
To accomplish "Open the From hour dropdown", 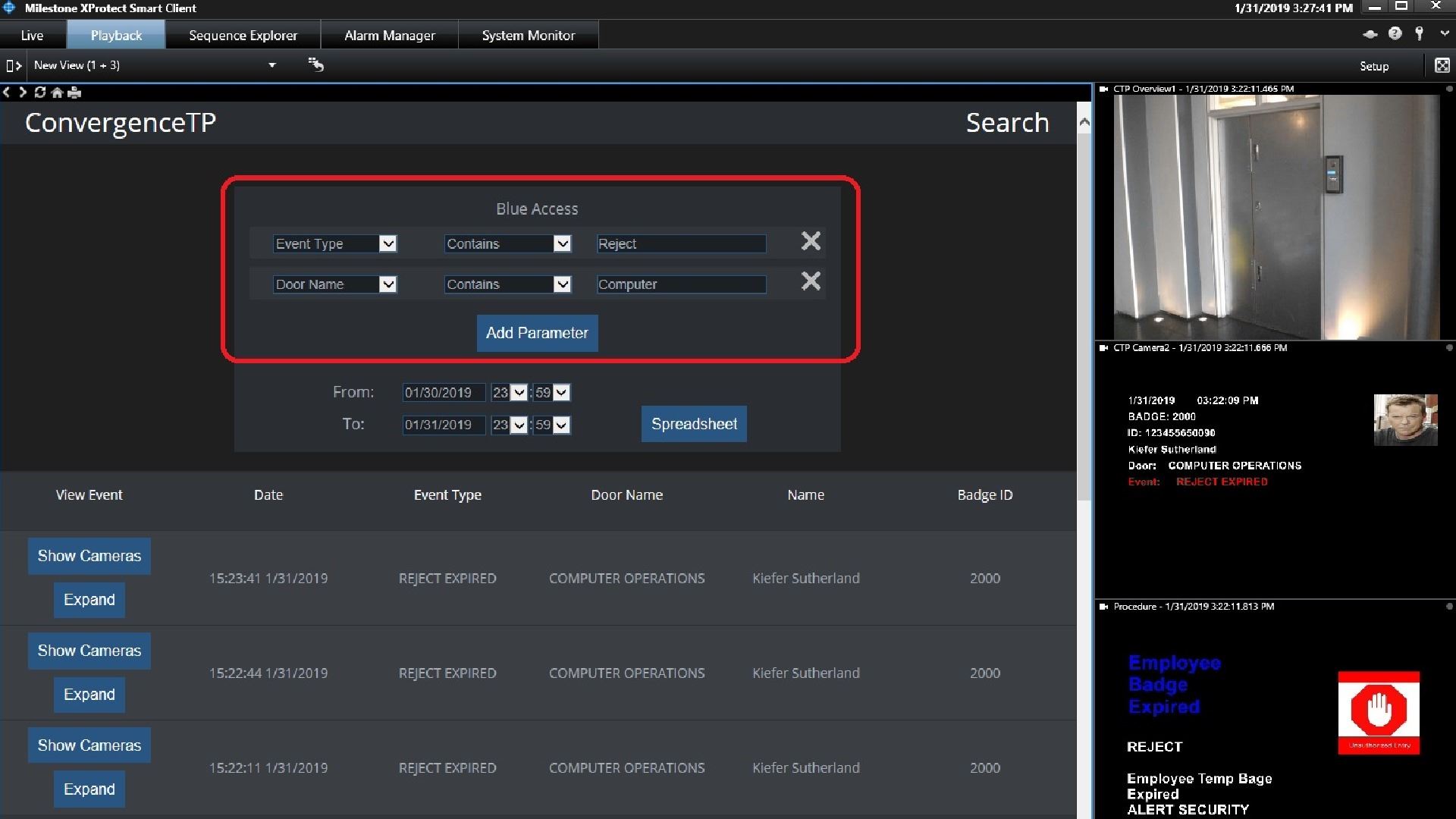I will (x=519, y=393).
